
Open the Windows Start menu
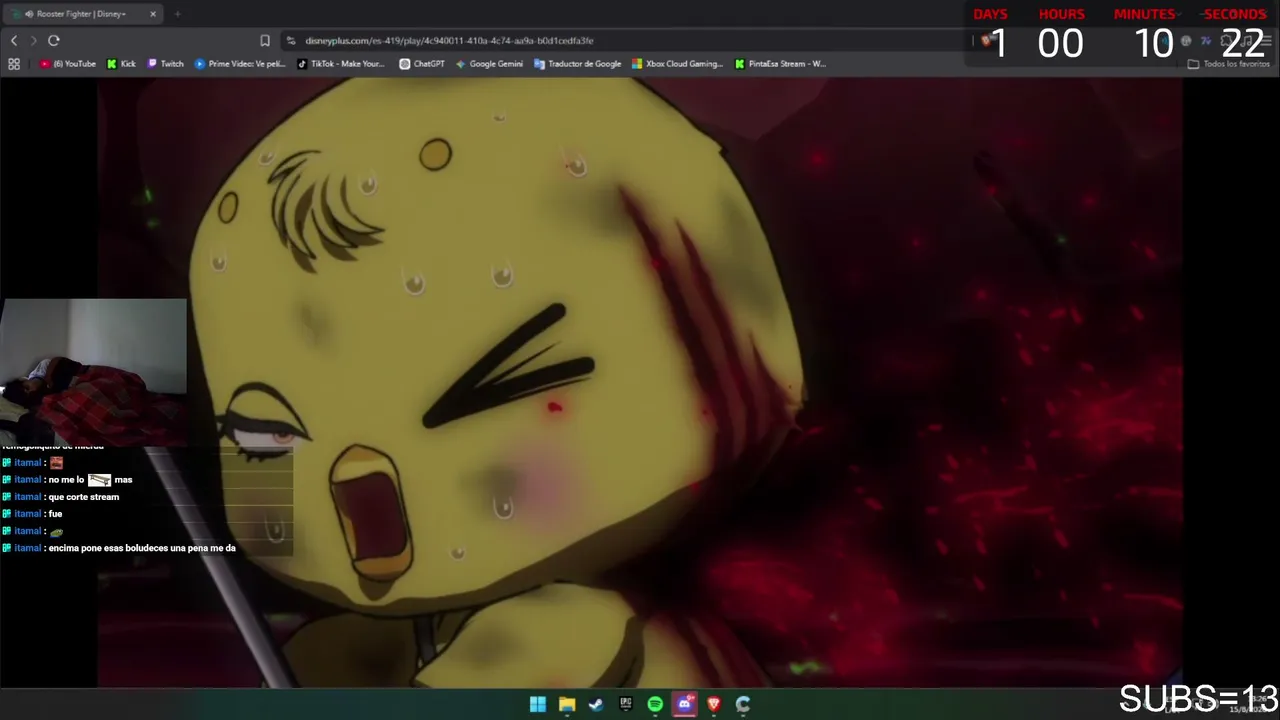coord(538,704)
